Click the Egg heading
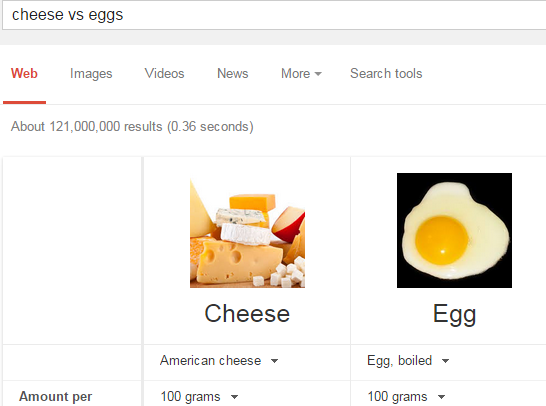Image resolution: width=546 pixels, height=406 pixels. pyautogui.click(x=454, y=315)
